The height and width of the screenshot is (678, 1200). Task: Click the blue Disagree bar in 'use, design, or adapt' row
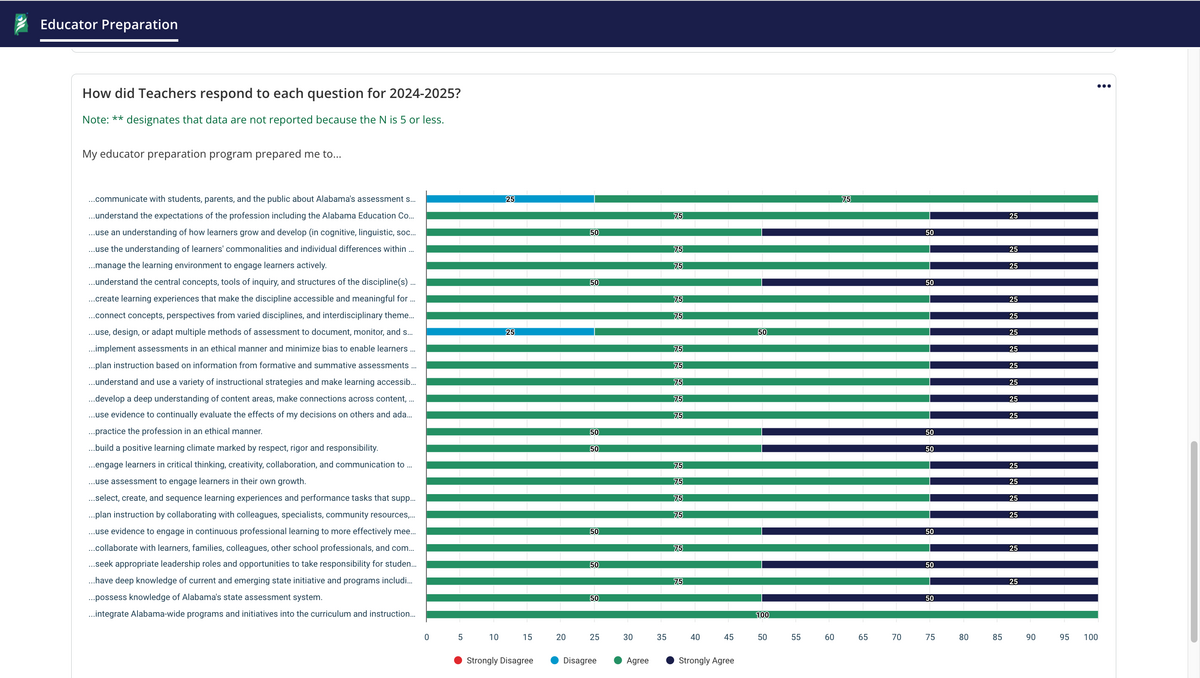pyautogui.click(x=510, y=332)
